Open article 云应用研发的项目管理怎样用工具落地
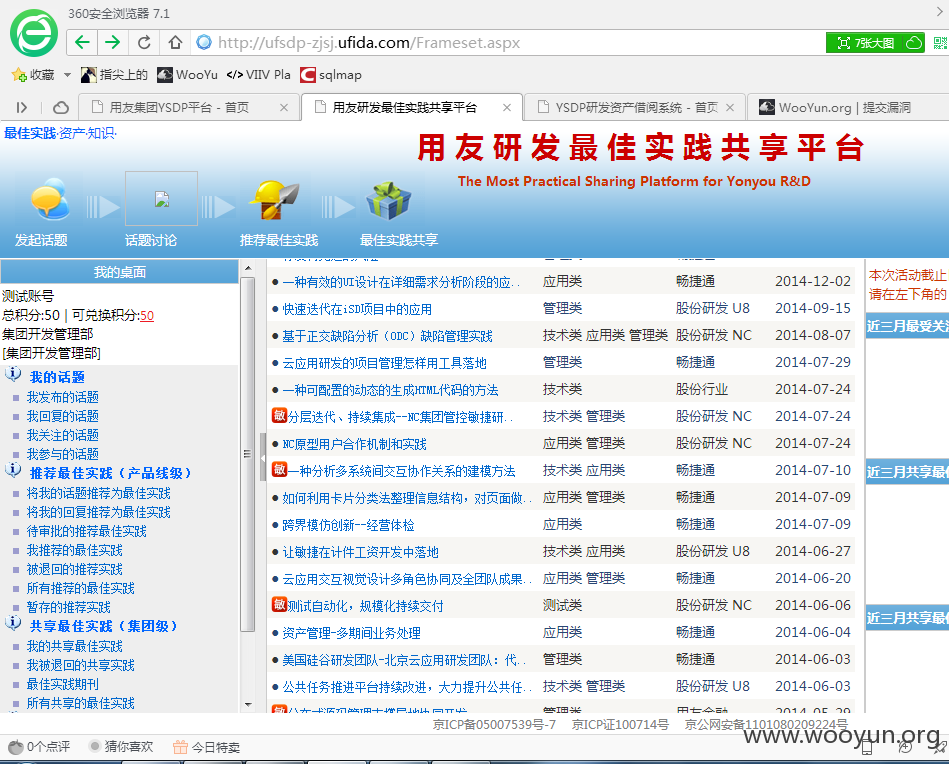The image size is (949, 764). (384, 363)
